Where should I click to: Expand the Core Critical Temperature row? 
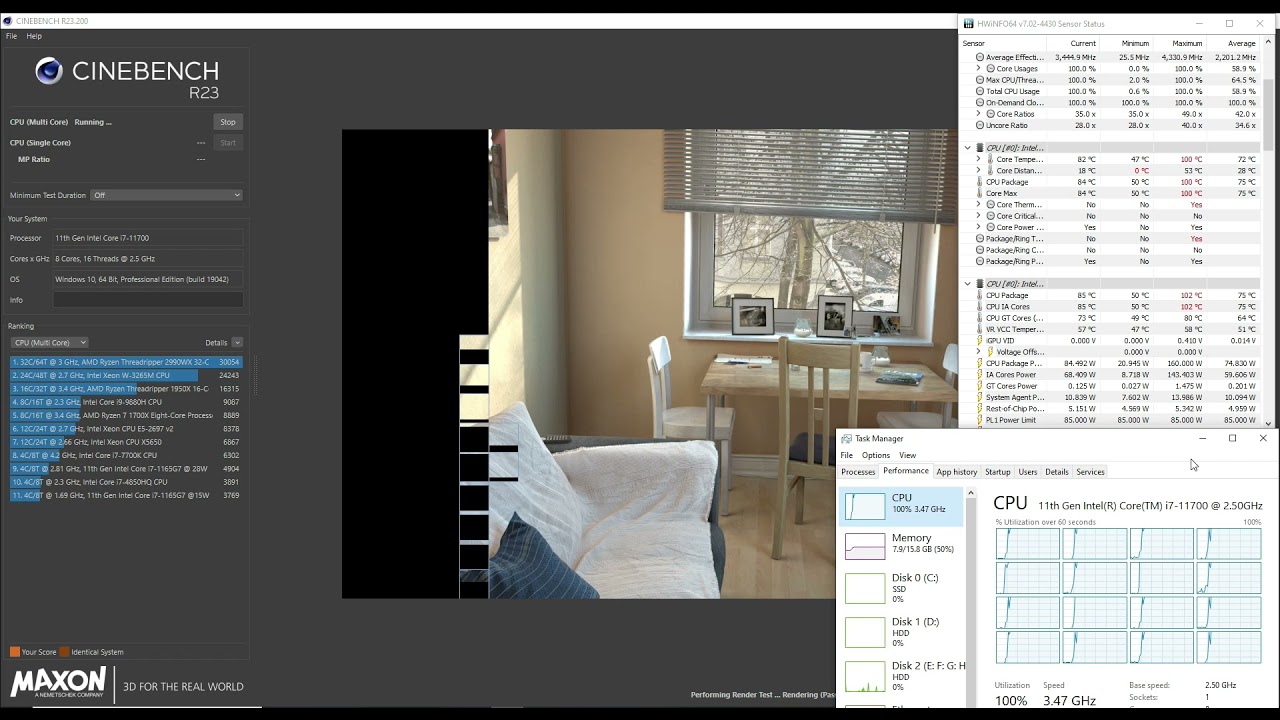tap(978, 216)
